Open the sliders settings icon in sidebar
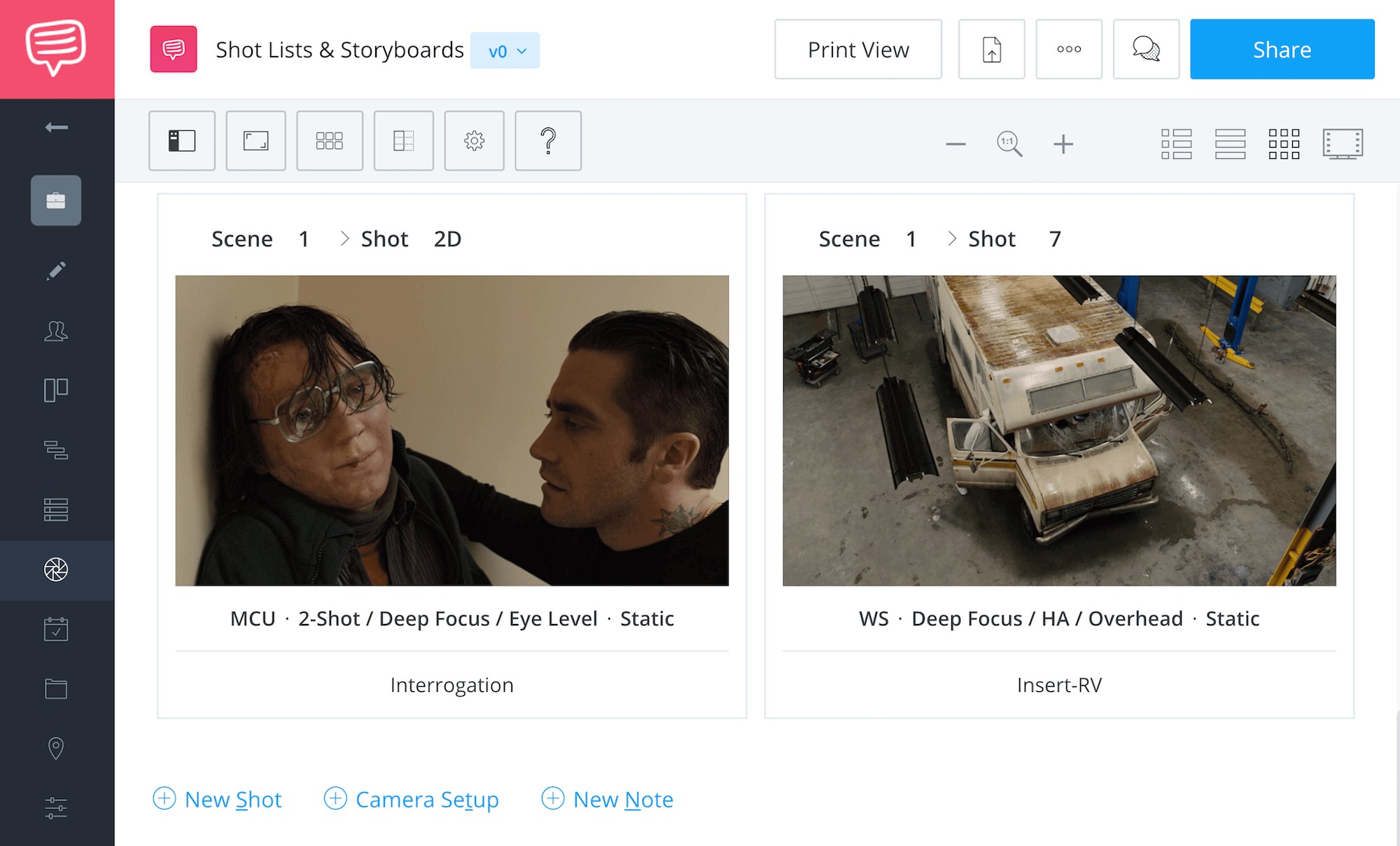 [56, 808]
